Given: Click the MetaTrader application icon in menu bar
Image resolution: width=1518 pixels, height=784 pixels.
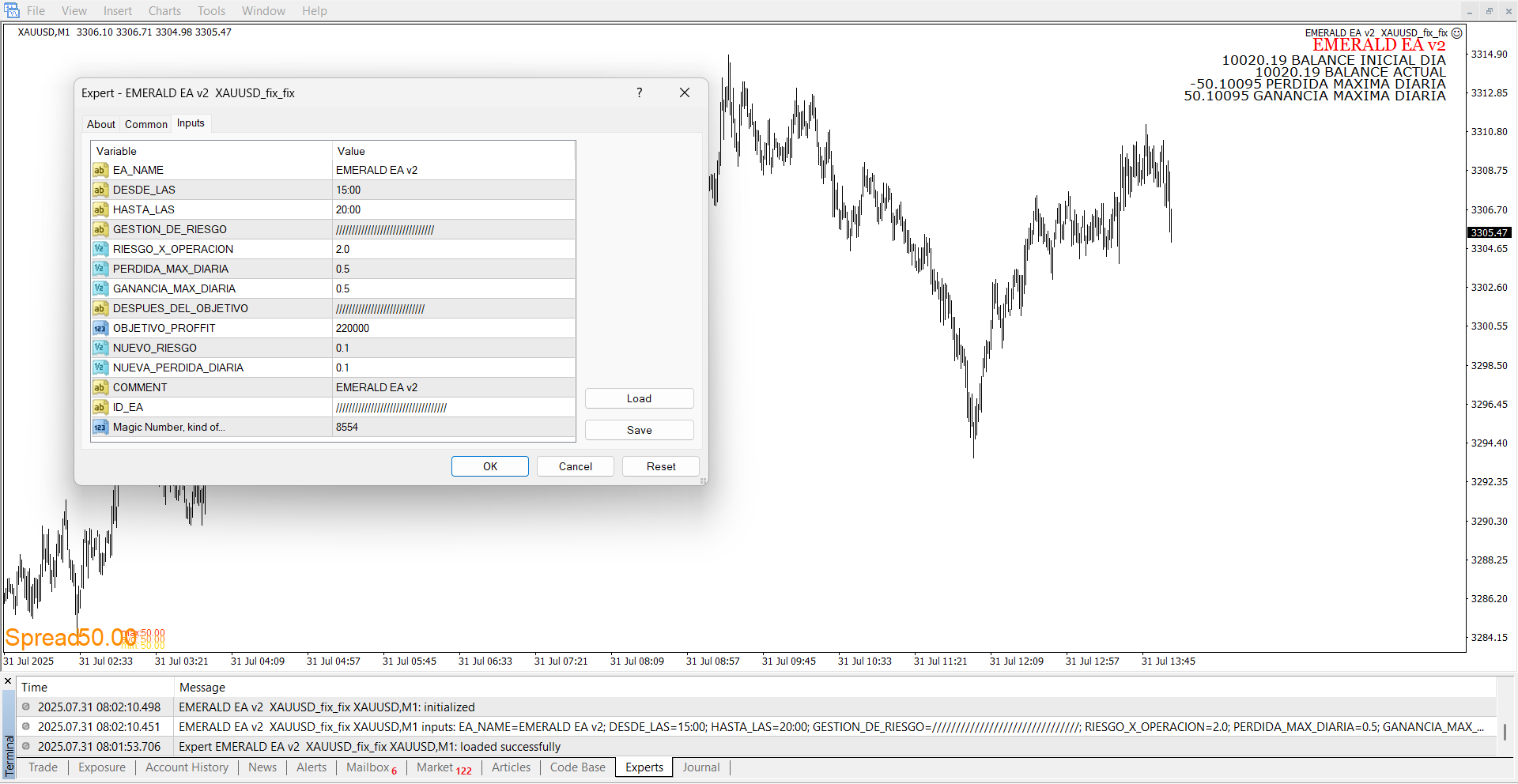Looking at the screenshot, I should (12, 10).
